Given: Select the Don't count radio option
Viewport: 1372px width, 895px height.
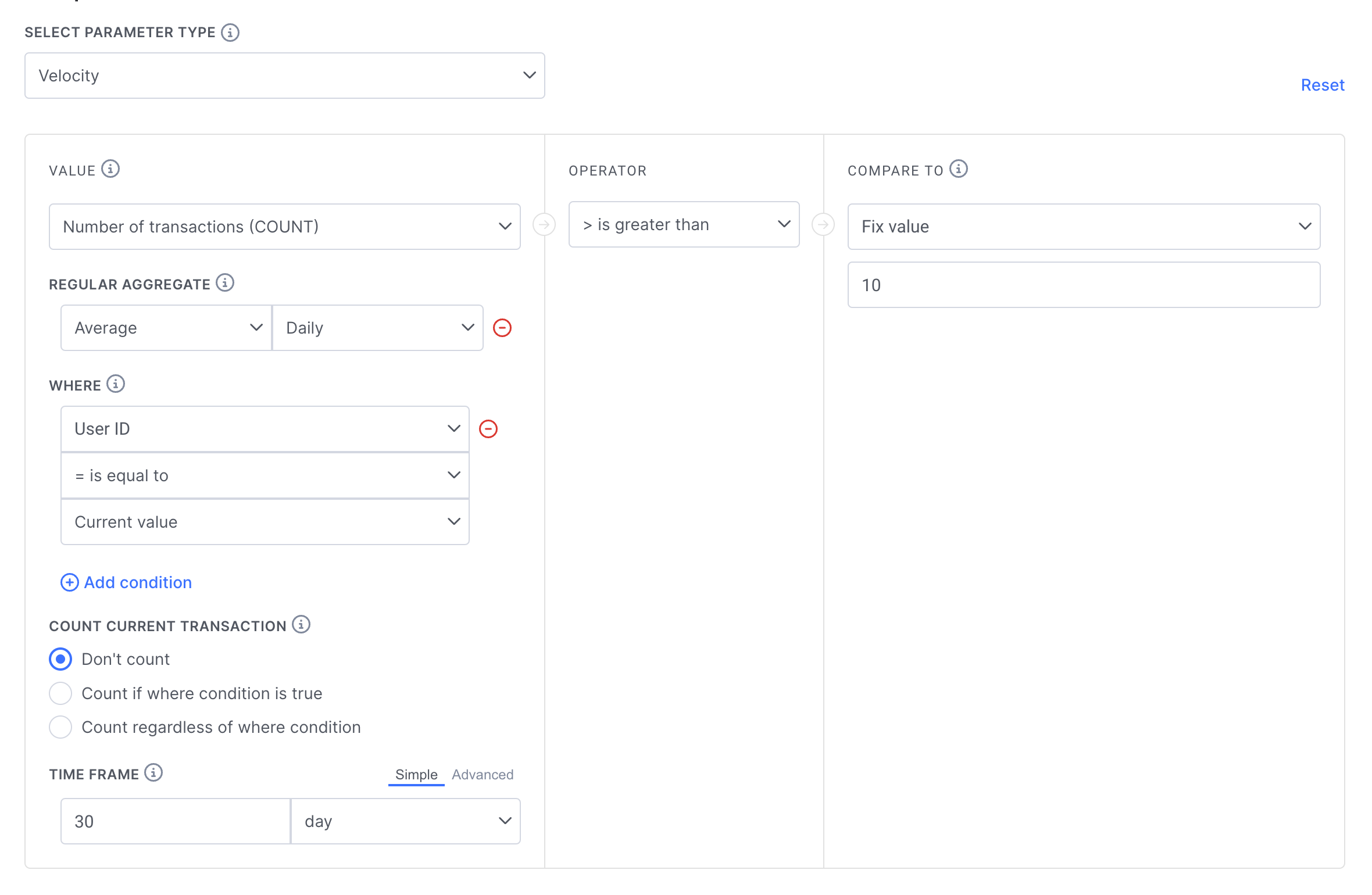Looking at the screenshot, I should [x=60, y=659].
